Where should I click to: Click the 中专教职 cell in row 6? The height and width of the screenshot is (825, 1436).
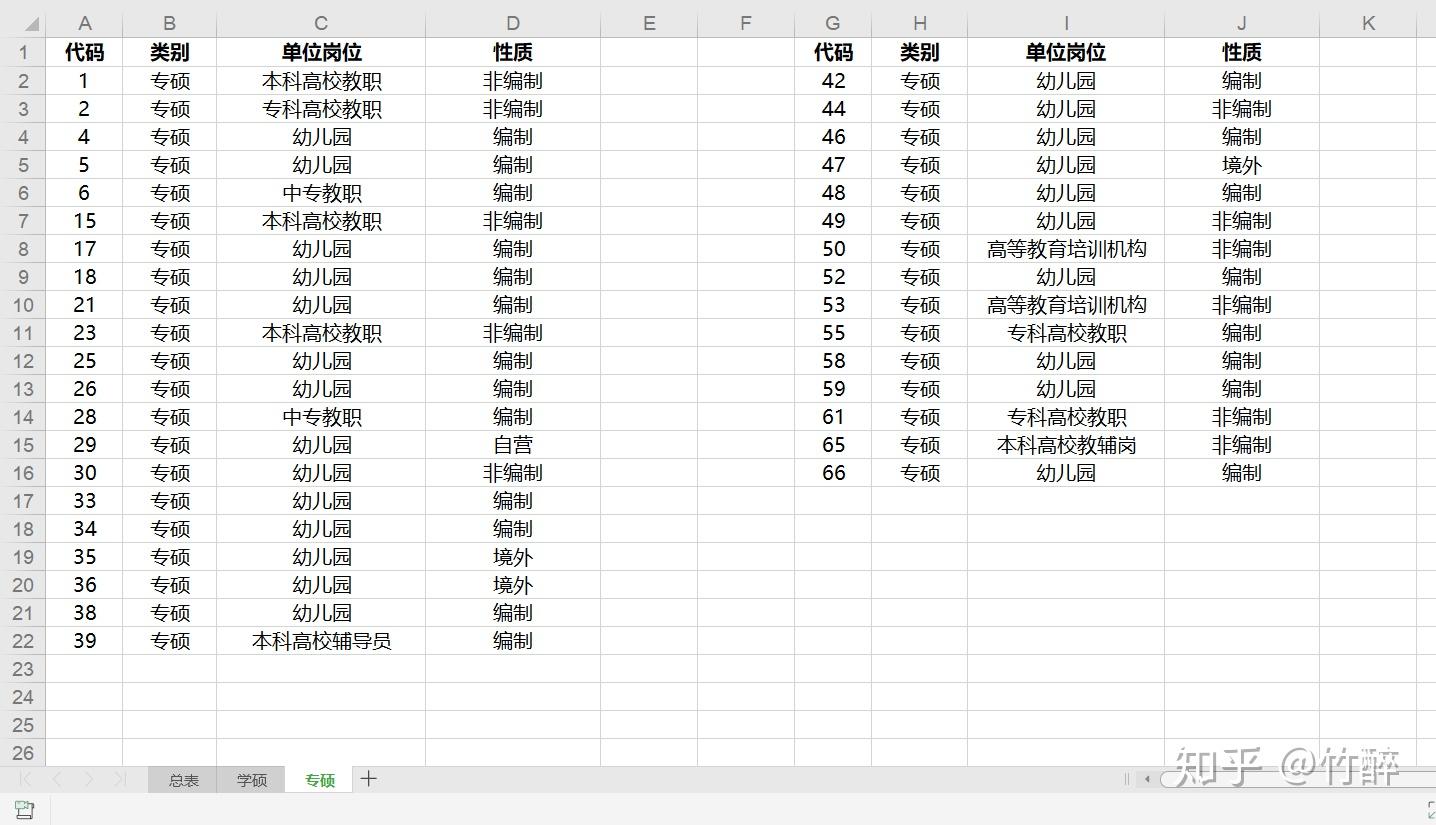point(321,193)
